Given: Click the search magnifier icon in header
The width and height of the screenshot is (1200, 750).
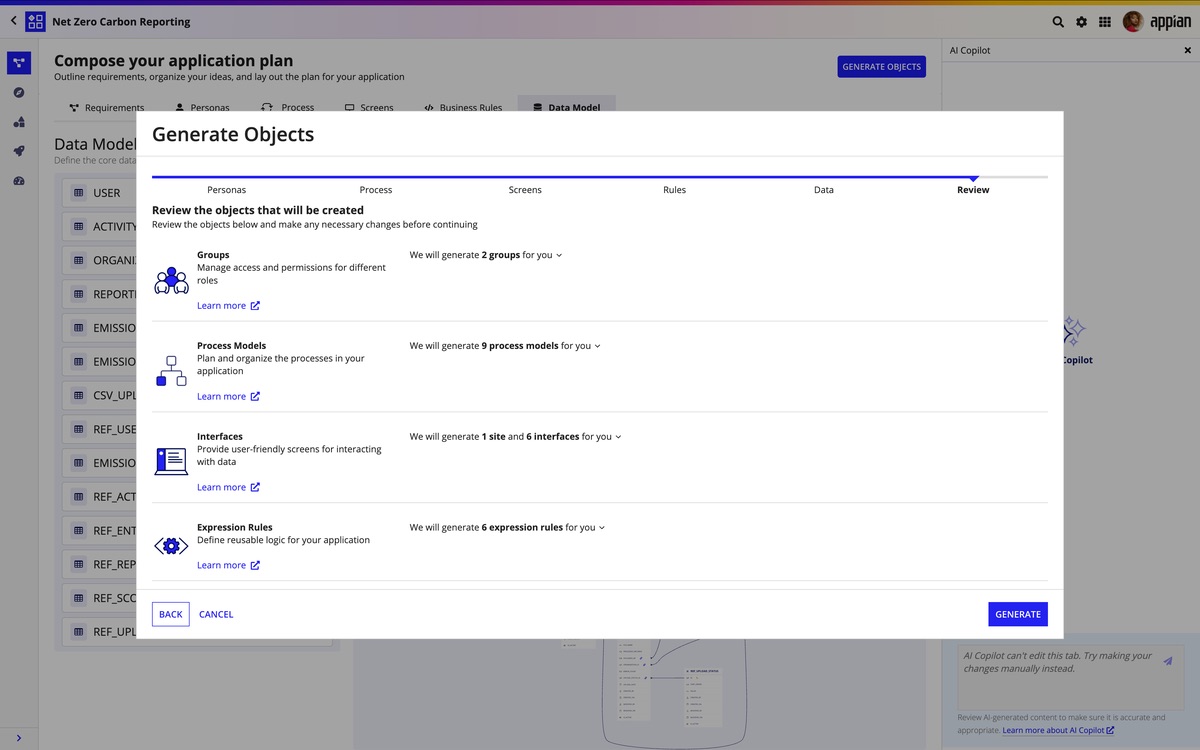Looking at the screenshot, I should pos(1058,21).
